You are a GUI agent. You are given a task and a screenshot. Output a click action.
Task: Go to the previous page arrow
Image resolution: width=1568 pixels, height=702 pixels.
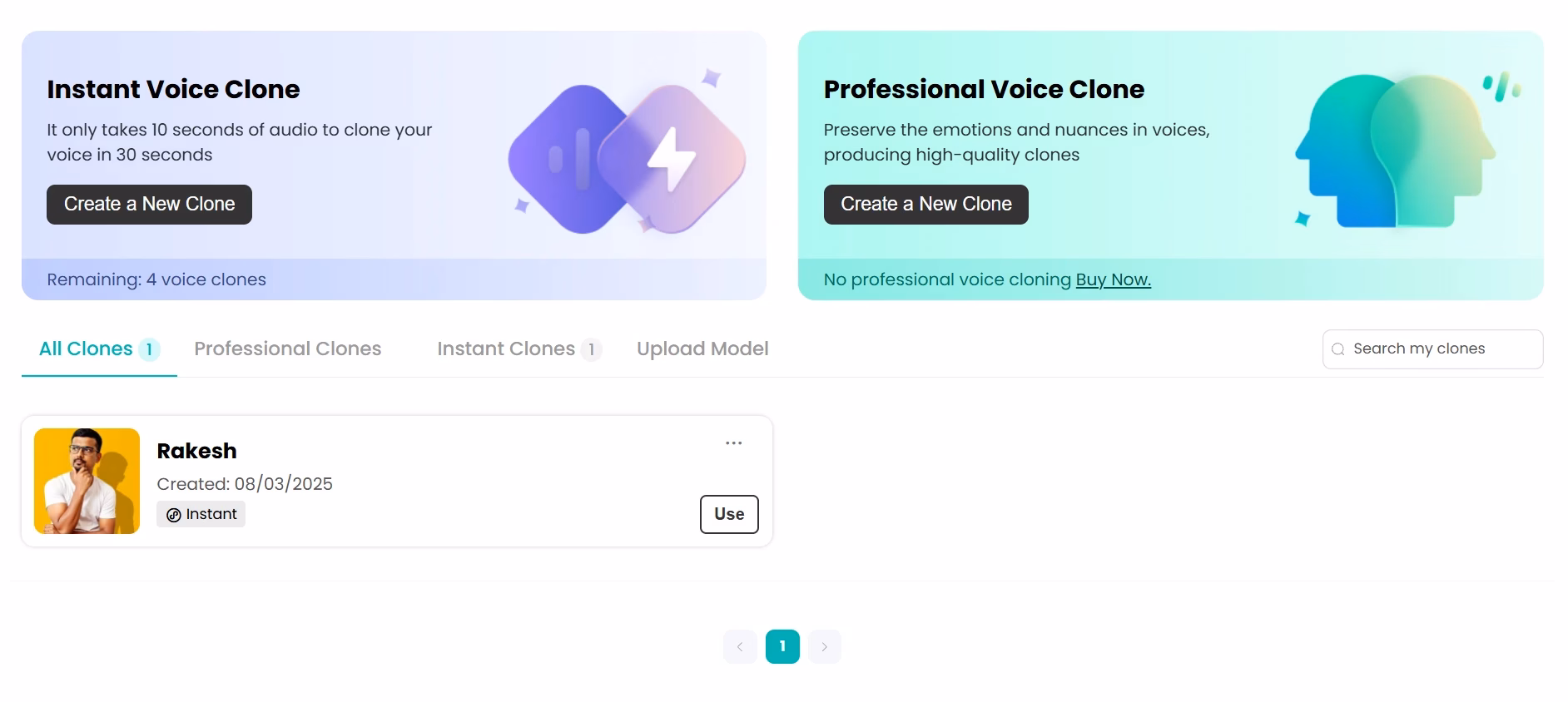click(740, 646)
